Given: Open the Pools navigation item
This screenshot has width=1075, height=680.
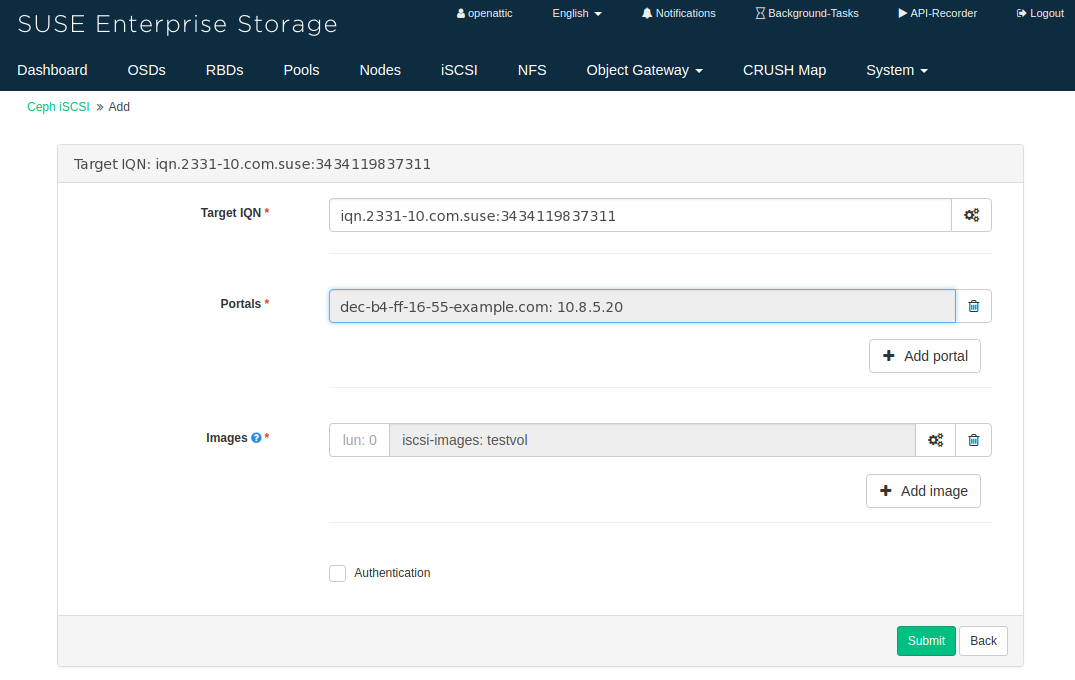Looking at the screenshot, I should coord(301,70).
